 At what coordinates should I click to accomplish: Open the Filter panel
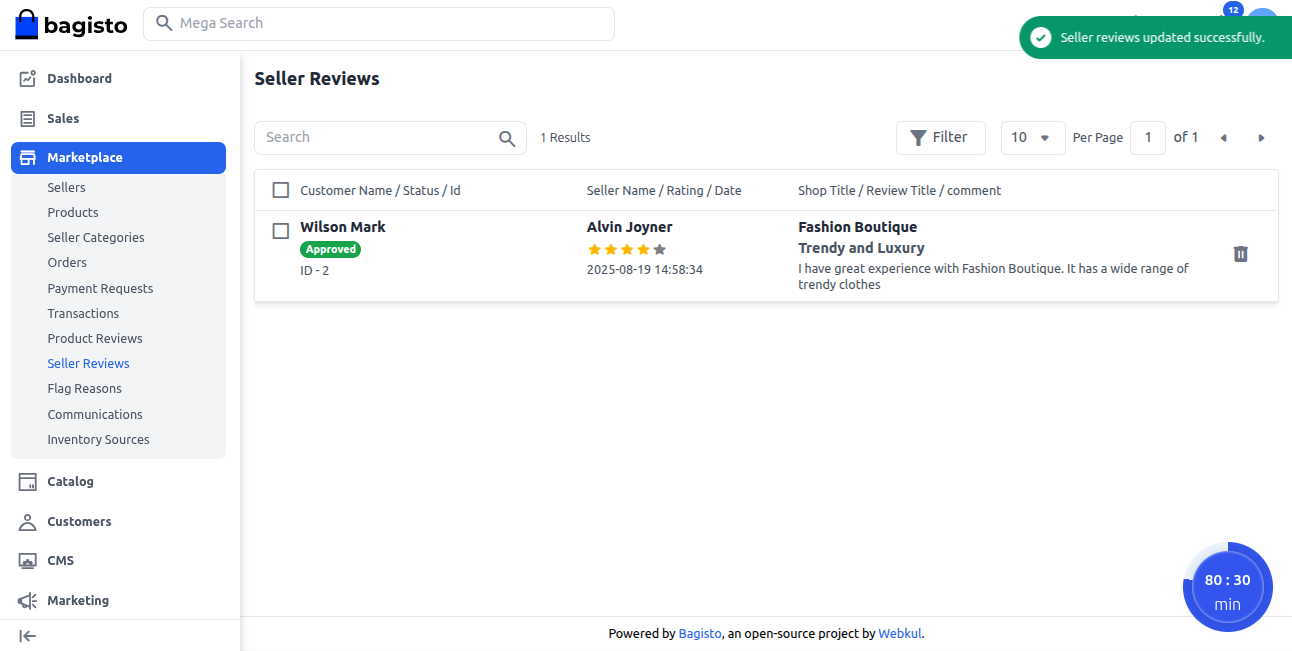[x=940, y=137]
